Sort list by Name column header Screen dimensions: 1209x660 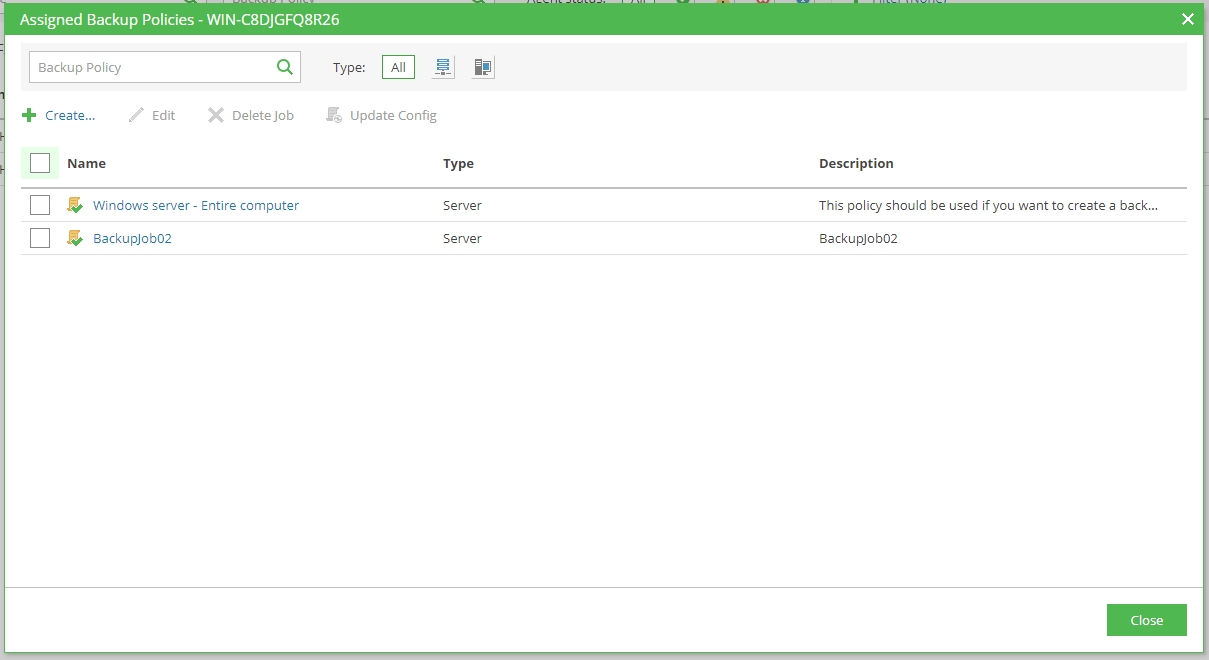coord(86,163)
